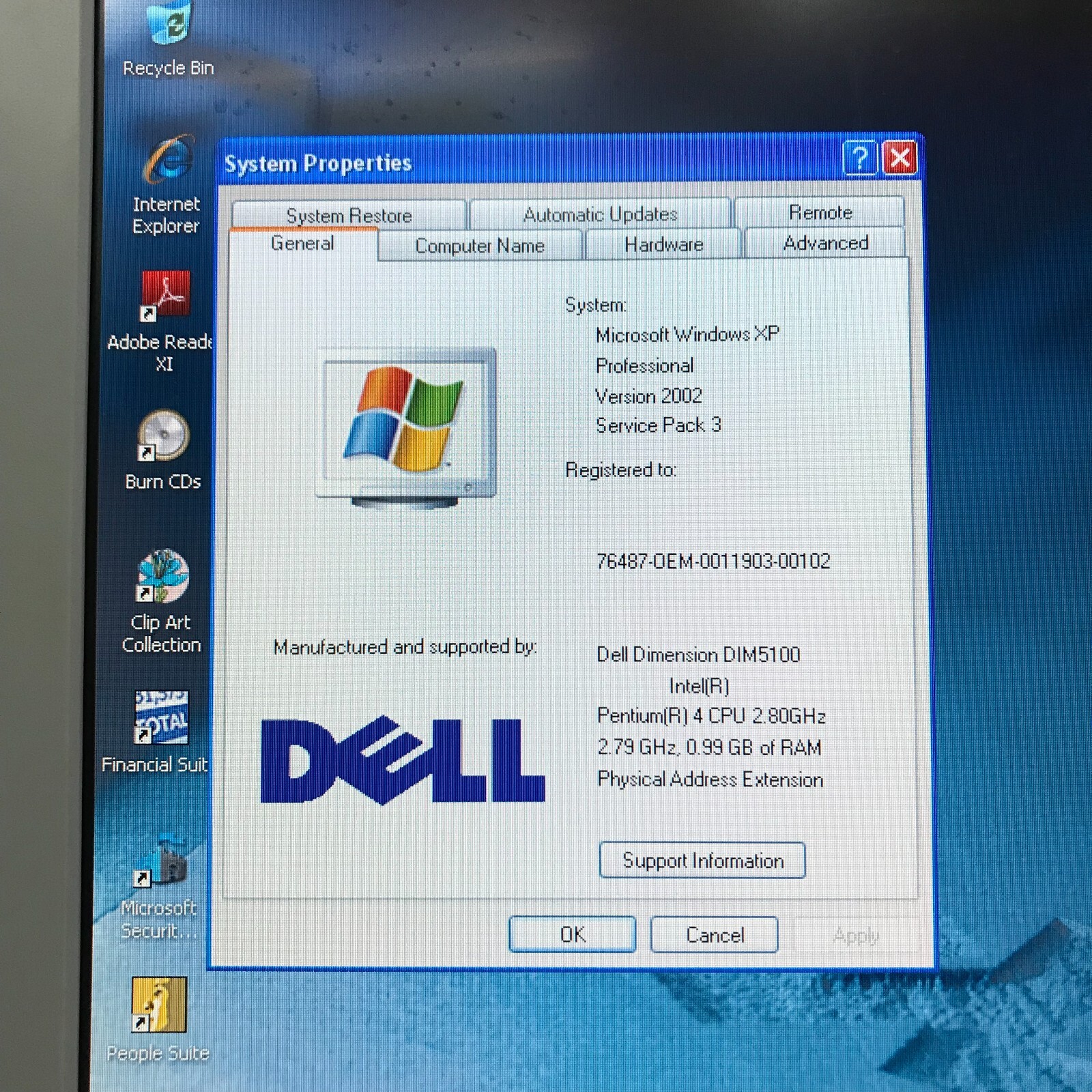Open Adobe Reader XI shortcut

162,321
